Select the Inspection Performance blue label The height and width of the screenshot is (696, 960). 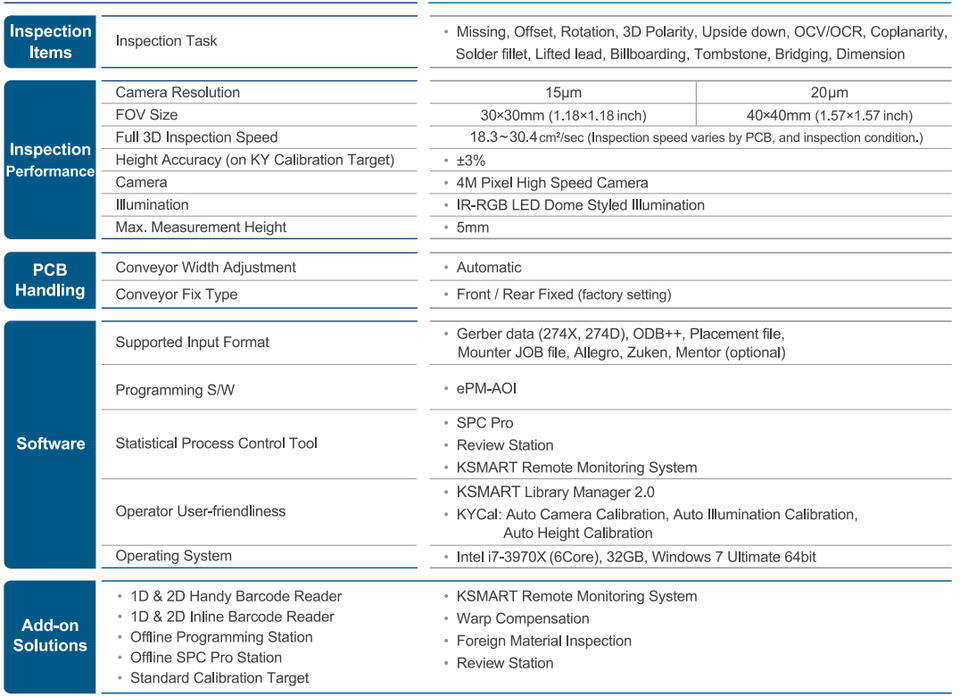coord(50,160)
